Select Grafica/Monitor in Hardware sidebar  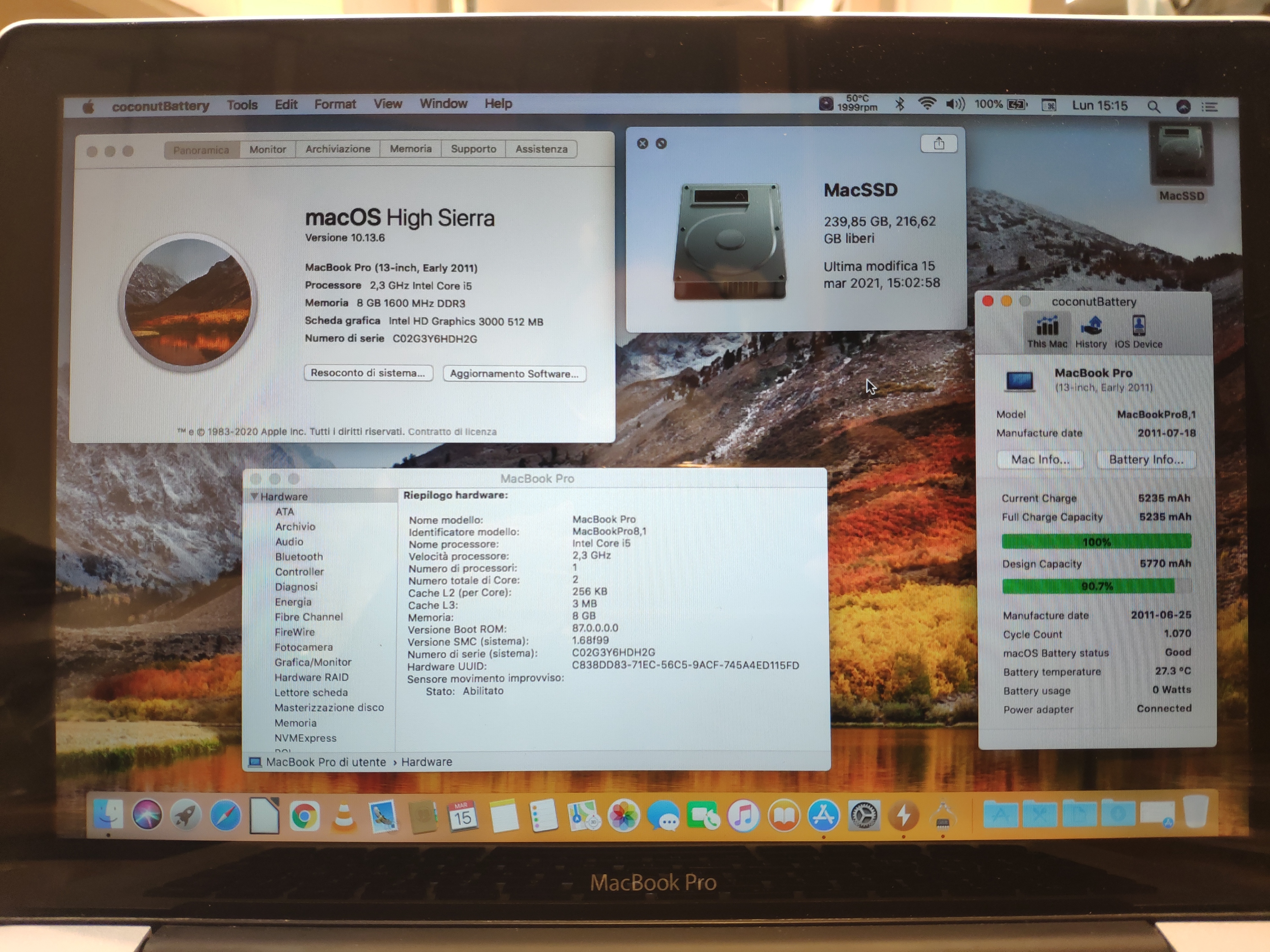click(x=313, y=662)
